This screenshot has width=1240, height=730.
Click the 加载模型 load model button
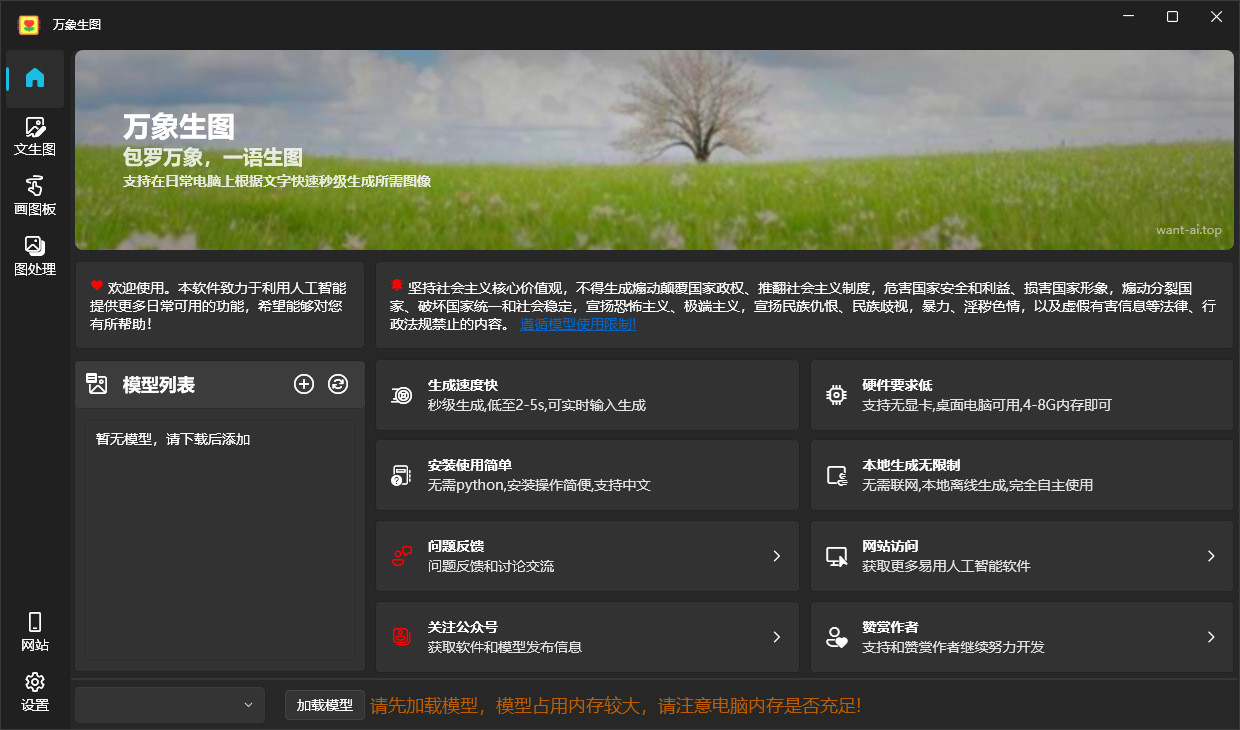tap(324, 705)
